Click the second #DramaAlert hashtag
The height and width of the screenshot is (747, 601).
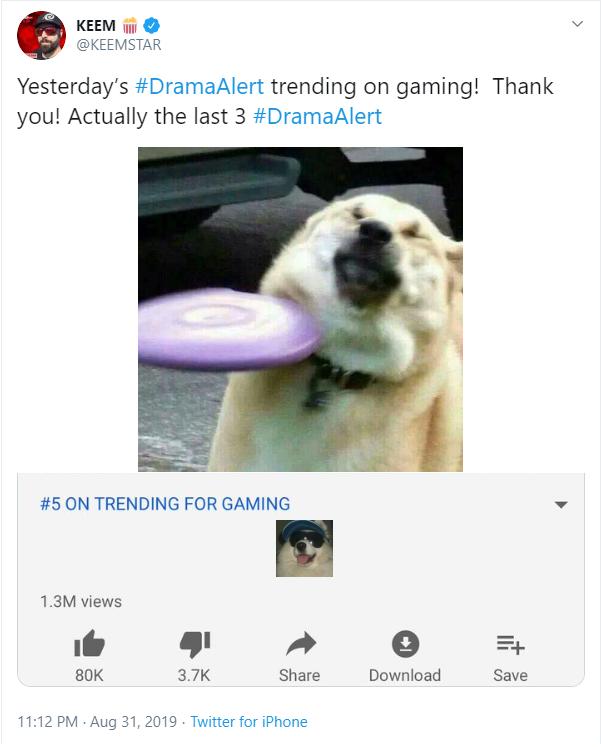pos(318,117)
